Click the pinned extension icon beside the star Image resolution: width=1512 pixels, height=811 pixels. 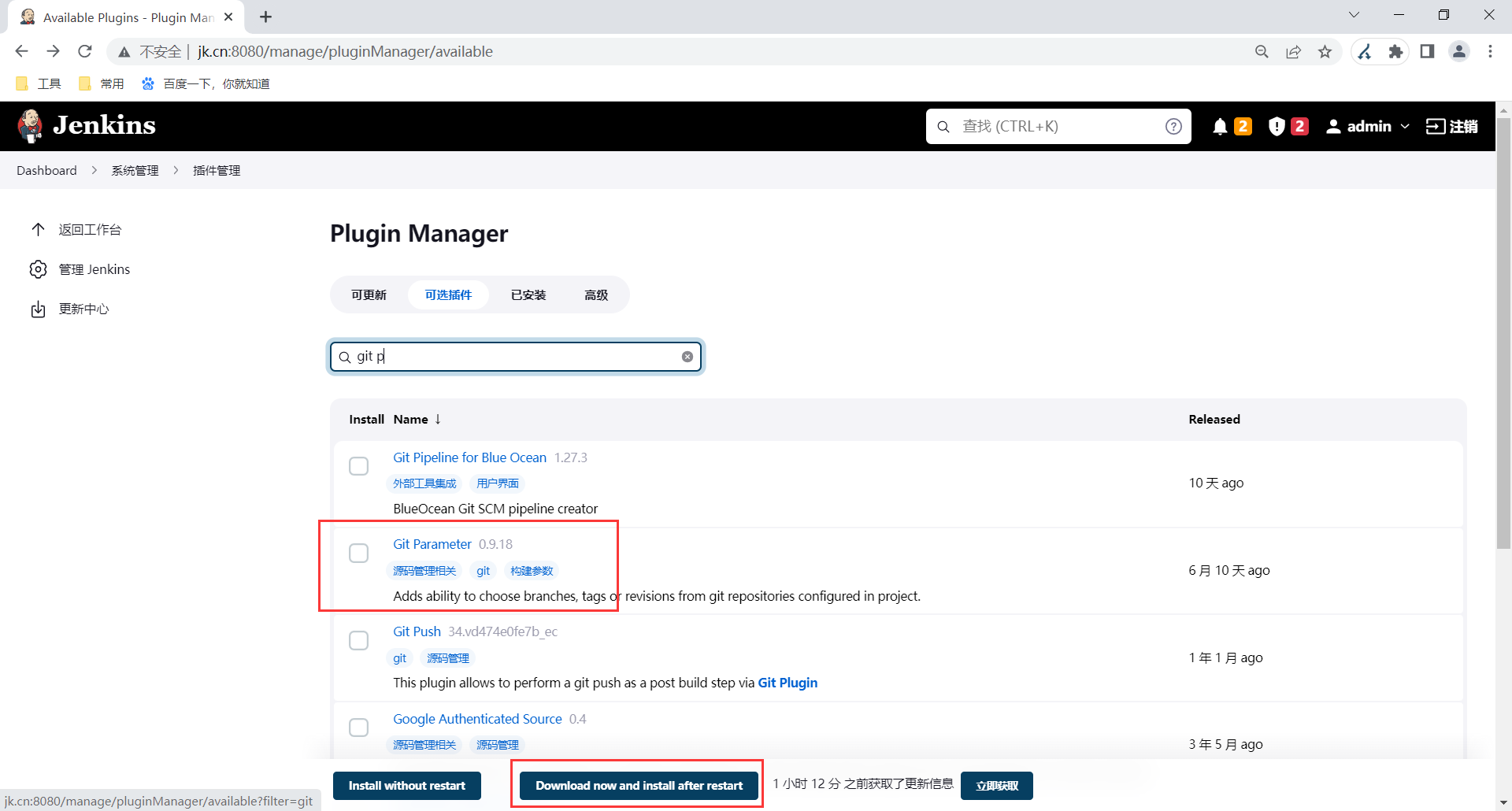1365,51
